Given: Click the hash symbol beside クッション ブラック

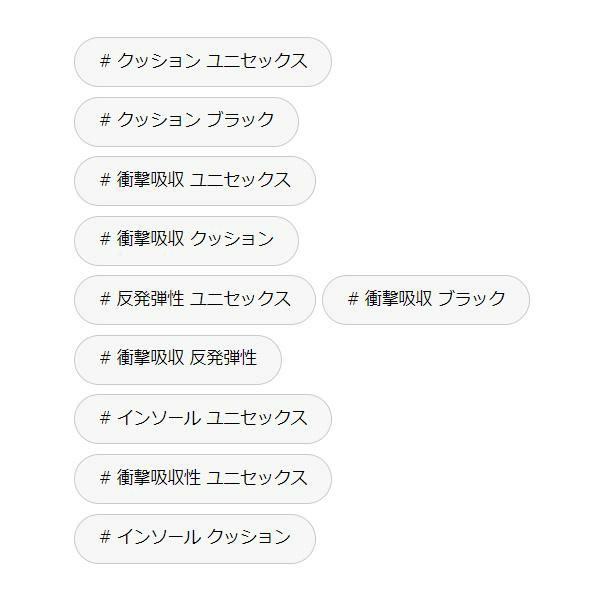Looking at the screenshot, I should (105, 121).
